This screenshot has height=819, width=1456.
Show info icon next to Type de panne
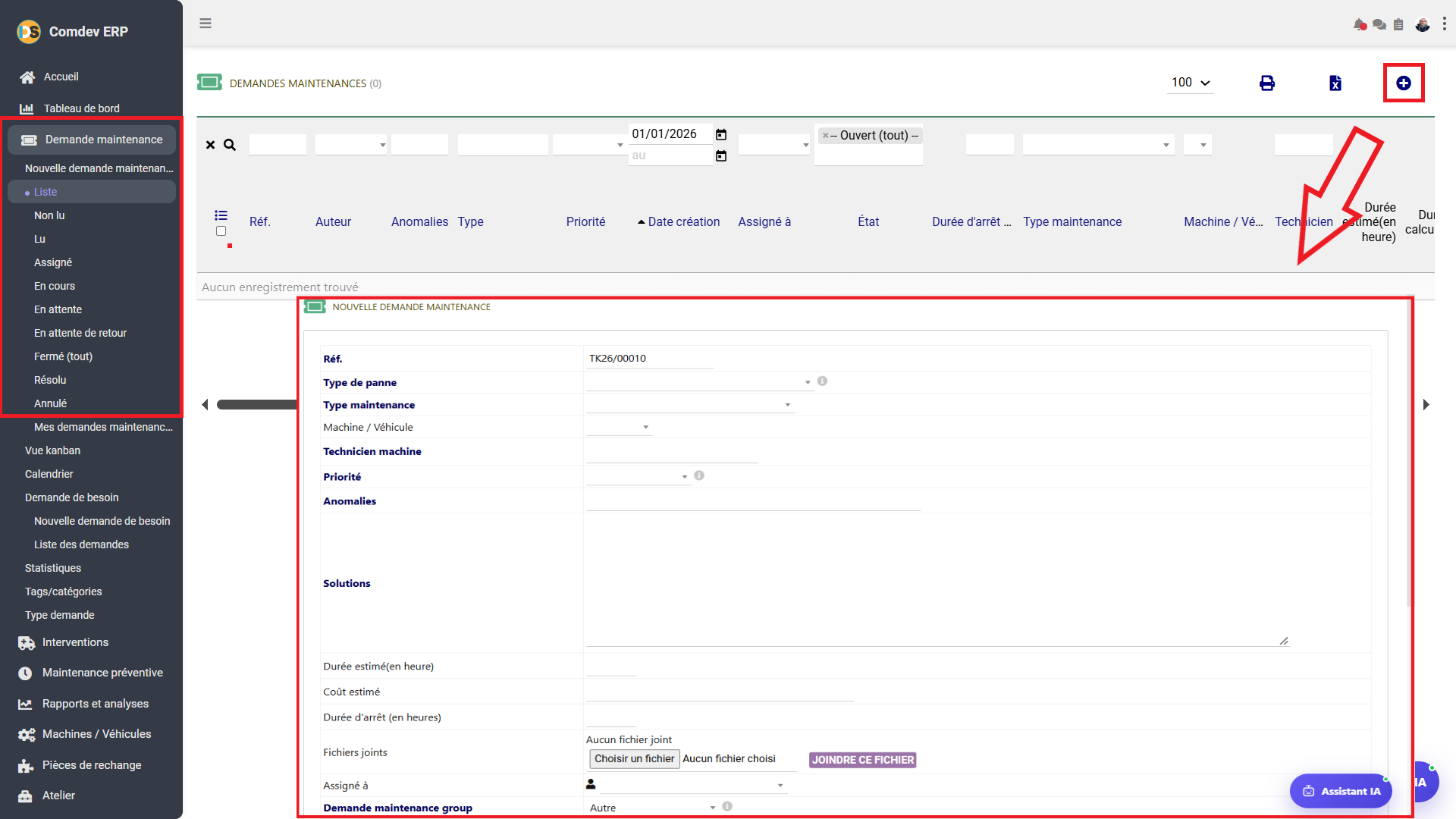tap(823, 381)
